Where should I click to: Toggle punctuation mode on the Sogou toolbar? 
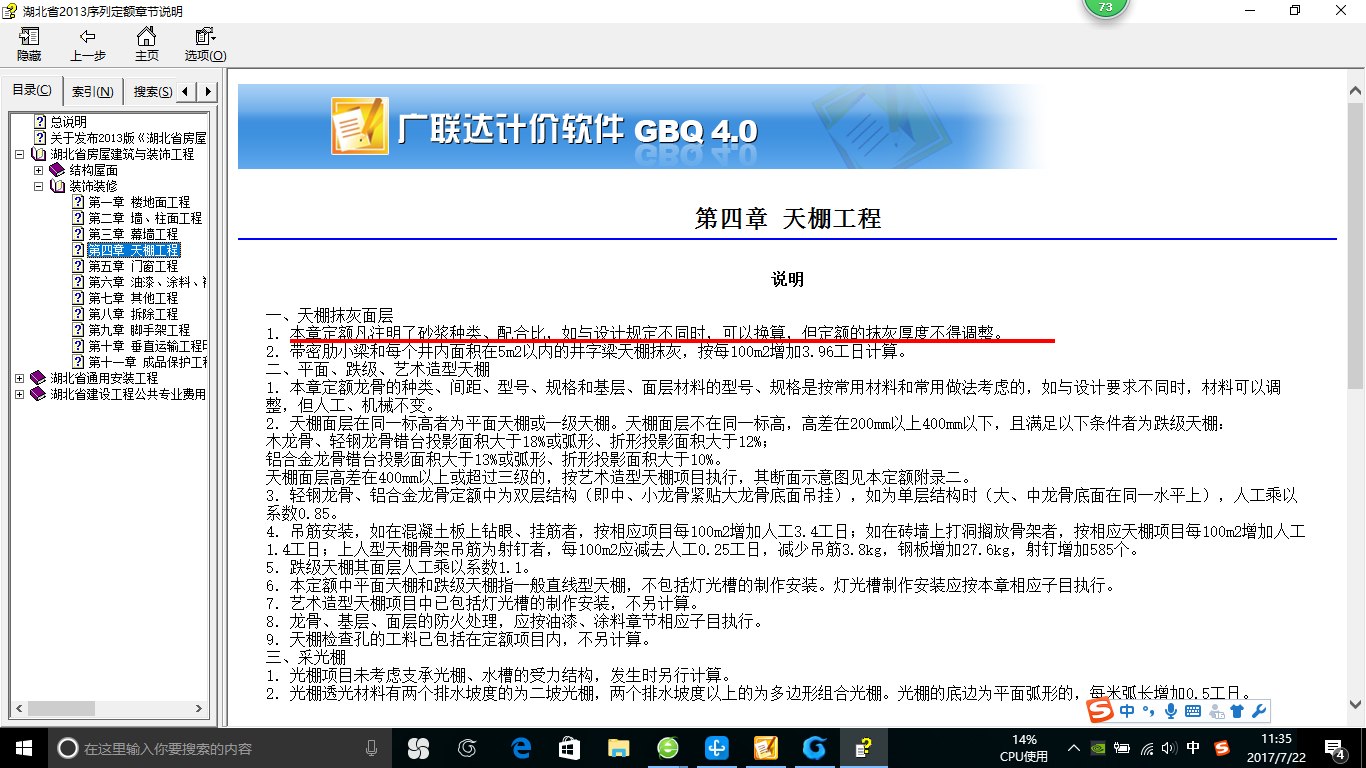tap(1148, 711)
